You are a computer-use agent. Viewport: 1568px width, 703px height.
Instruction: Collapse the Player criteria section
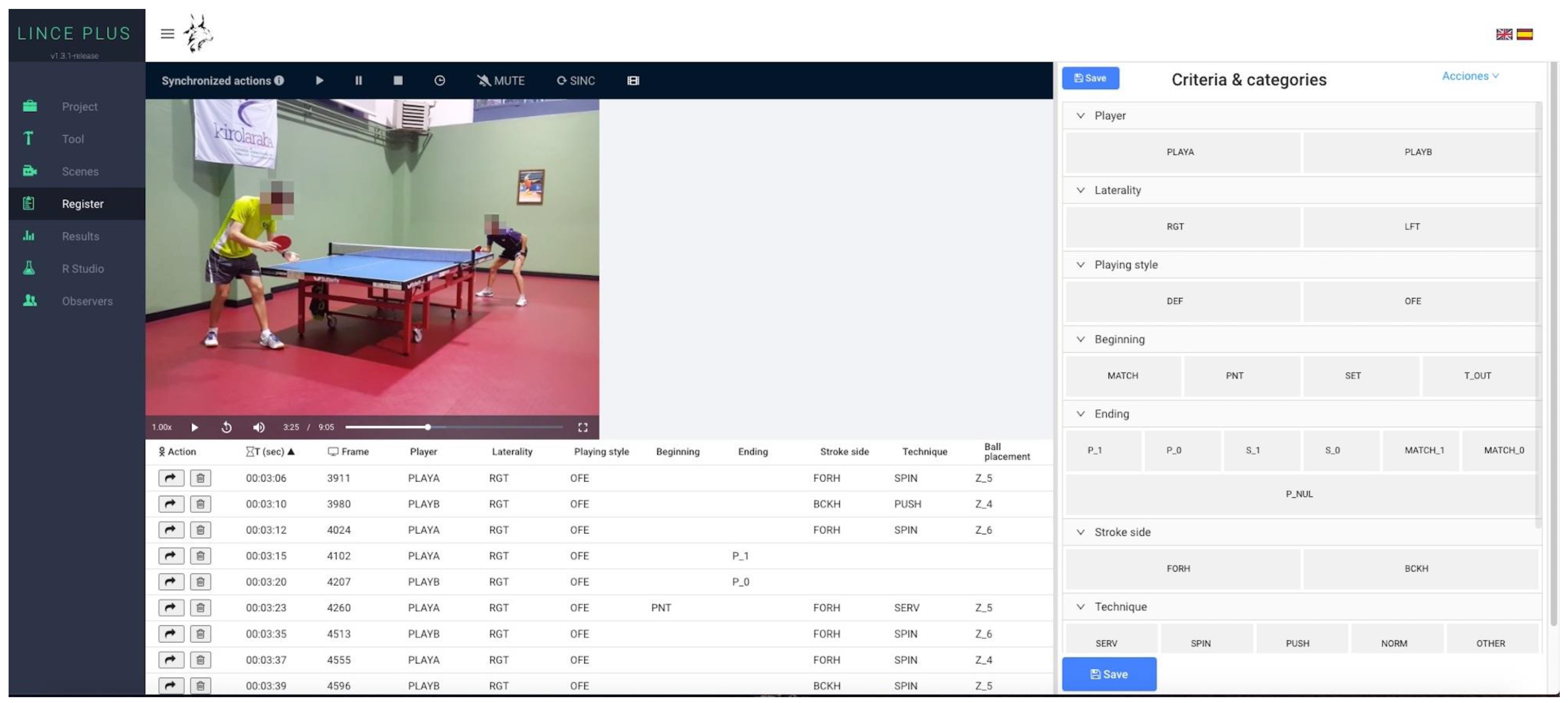coord(1080,116)
